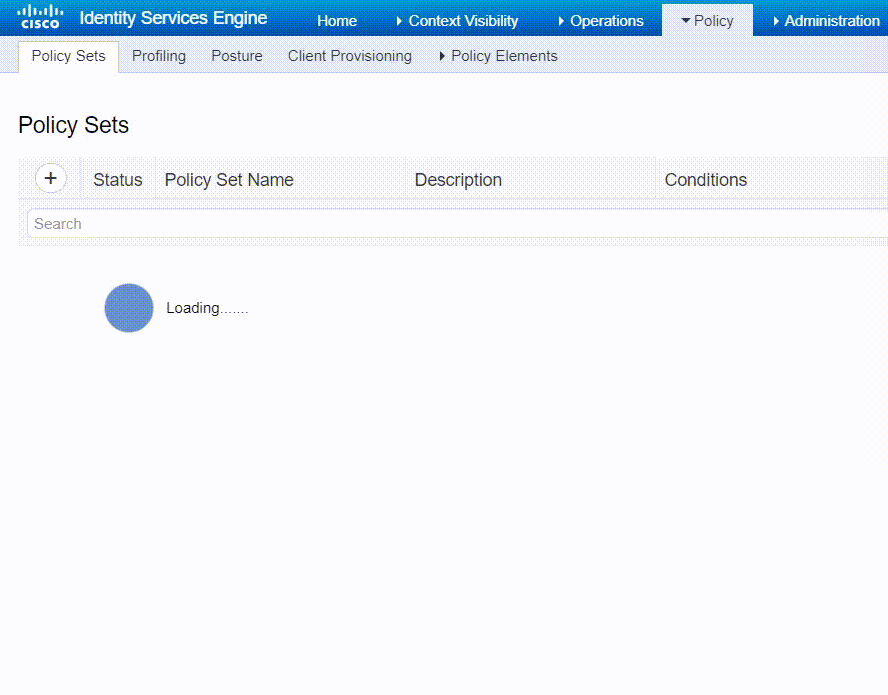Add a new policy set with plus button

[51, 178]
